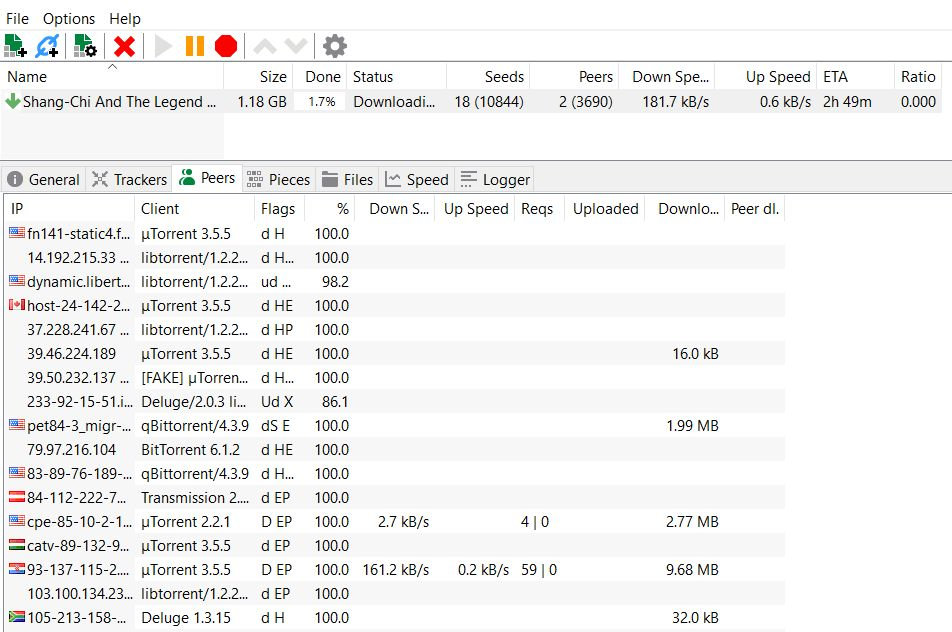The width and height of the screenshot is (952, 632).
Task: Sort torrents by Done column header
Action: pyautogui.click(x=322, y=77)
